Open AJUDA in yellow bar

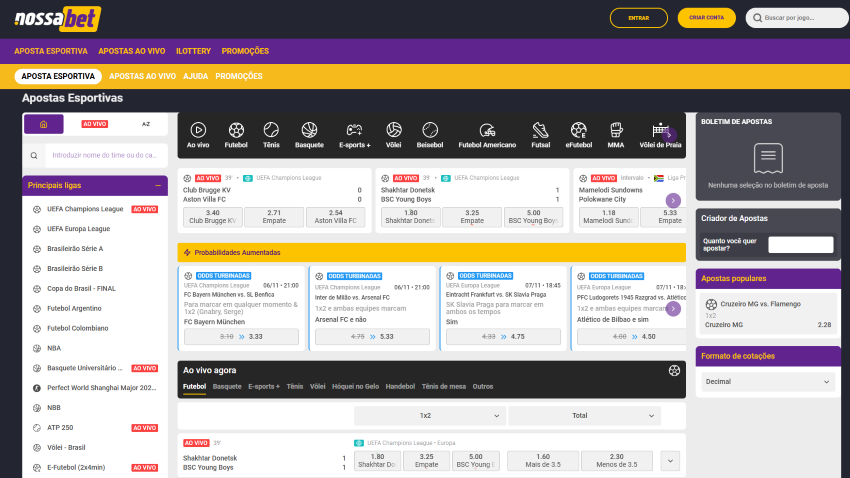click(x=195, y=76)
